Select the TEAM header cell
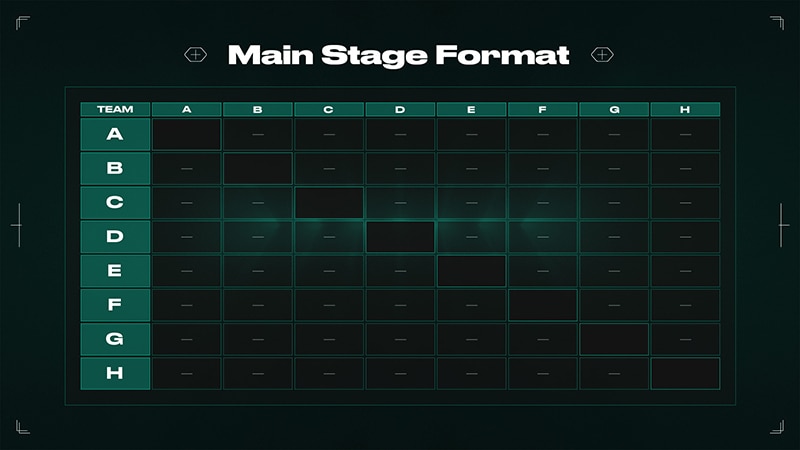Screen dimensions: 800x450 [115, 109]
